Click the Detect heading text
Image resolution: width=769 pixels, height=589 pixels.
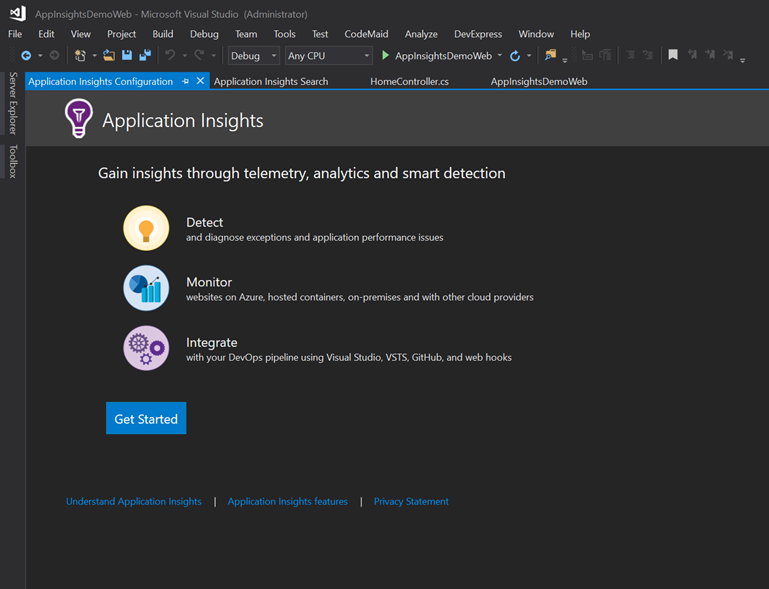[205, 222]
